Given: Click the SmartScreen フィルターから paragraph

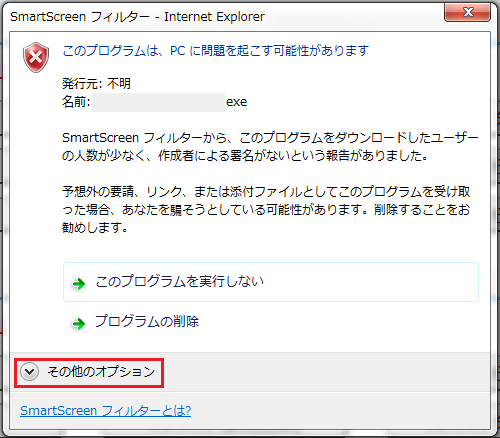Looking at the screenshot, I should pos(270,147).
